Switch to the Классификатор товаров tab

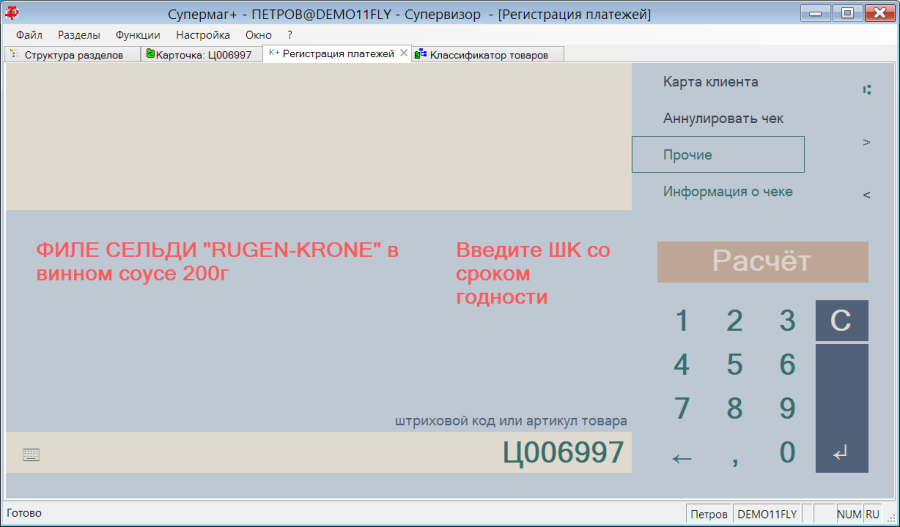point(488,55)
